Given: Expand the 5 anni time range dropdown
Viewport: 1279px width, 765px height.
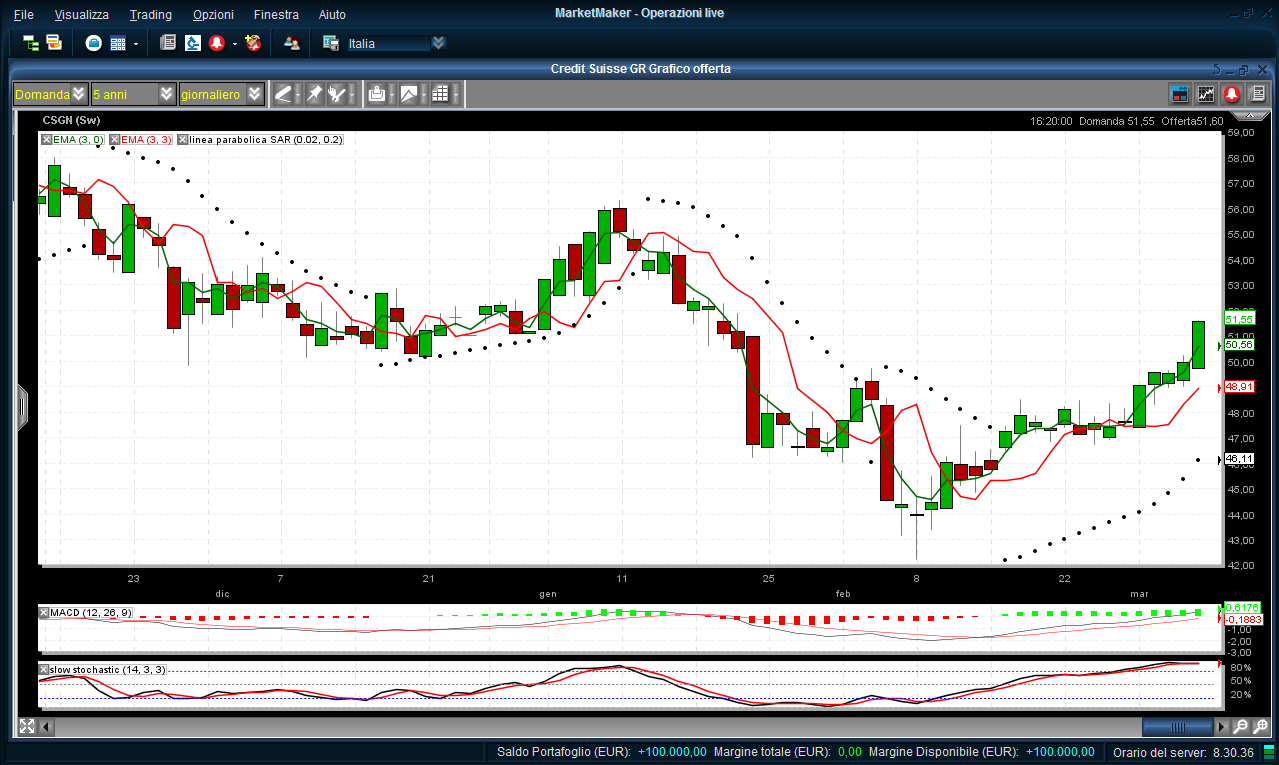Looking at the screenshot, I should click(x=166, y=94).
